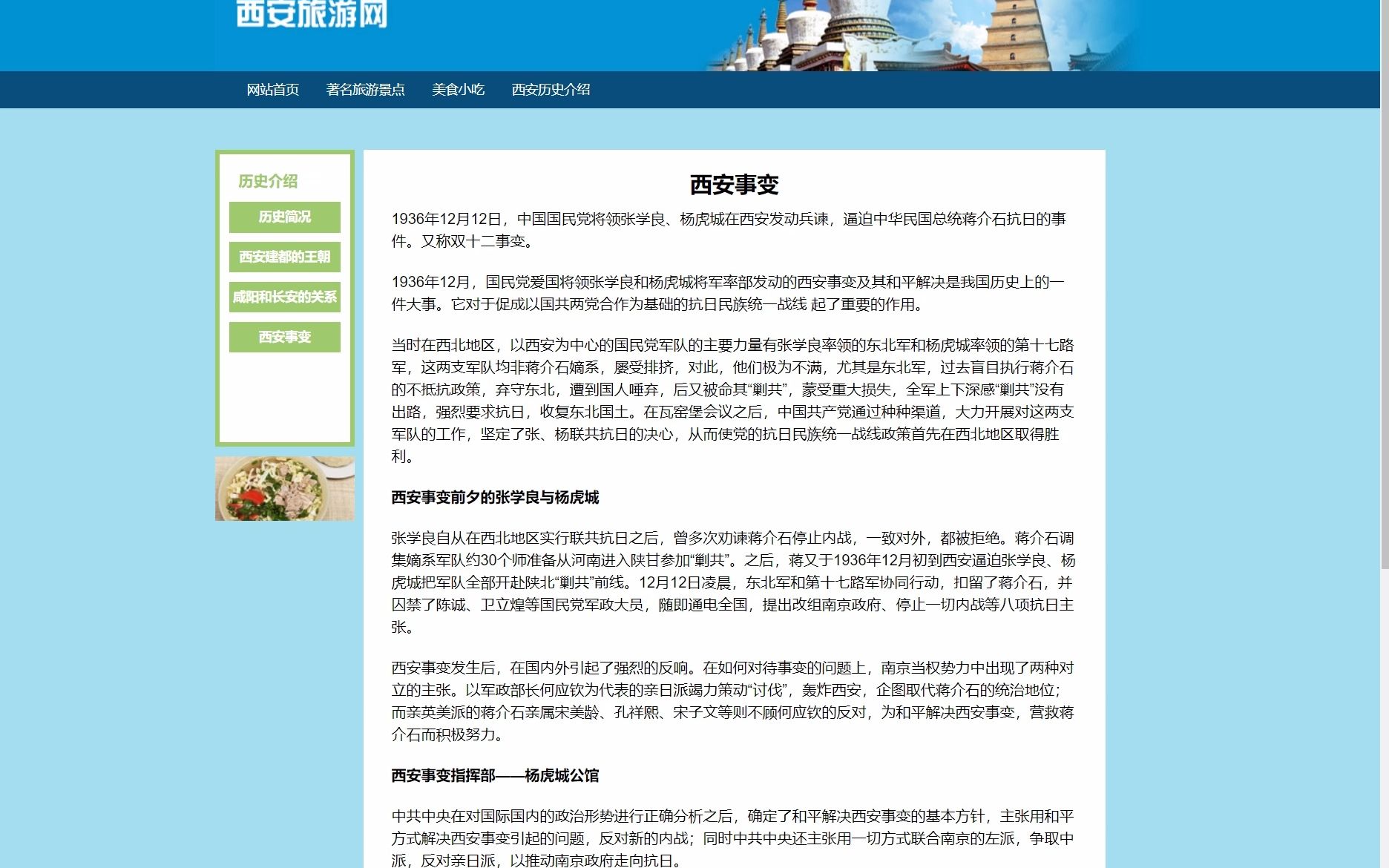Select 西安事变 in the sidebar menu
The image size is (1389, 868).
(285, 336)
